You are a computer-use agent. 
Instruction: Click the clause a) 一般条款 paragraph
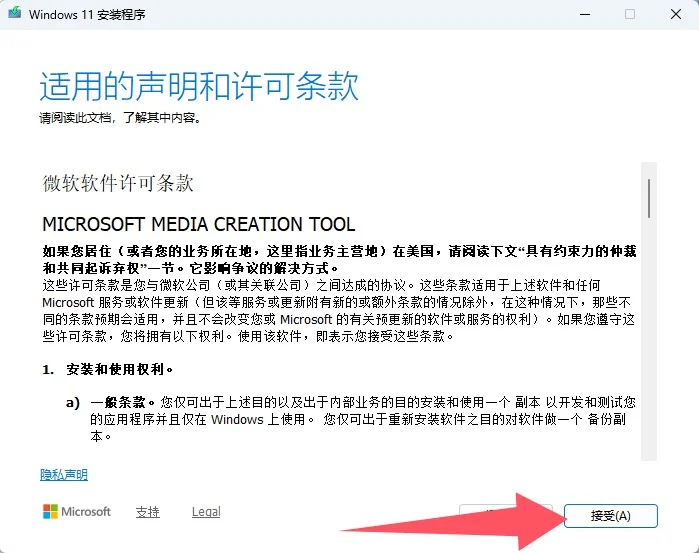[x=351, y=419]
